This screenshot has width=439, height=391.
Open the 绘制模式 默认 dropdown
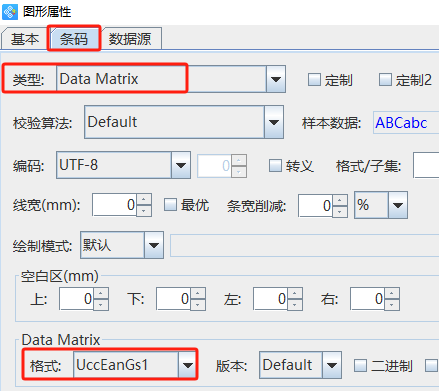point(122,245)
